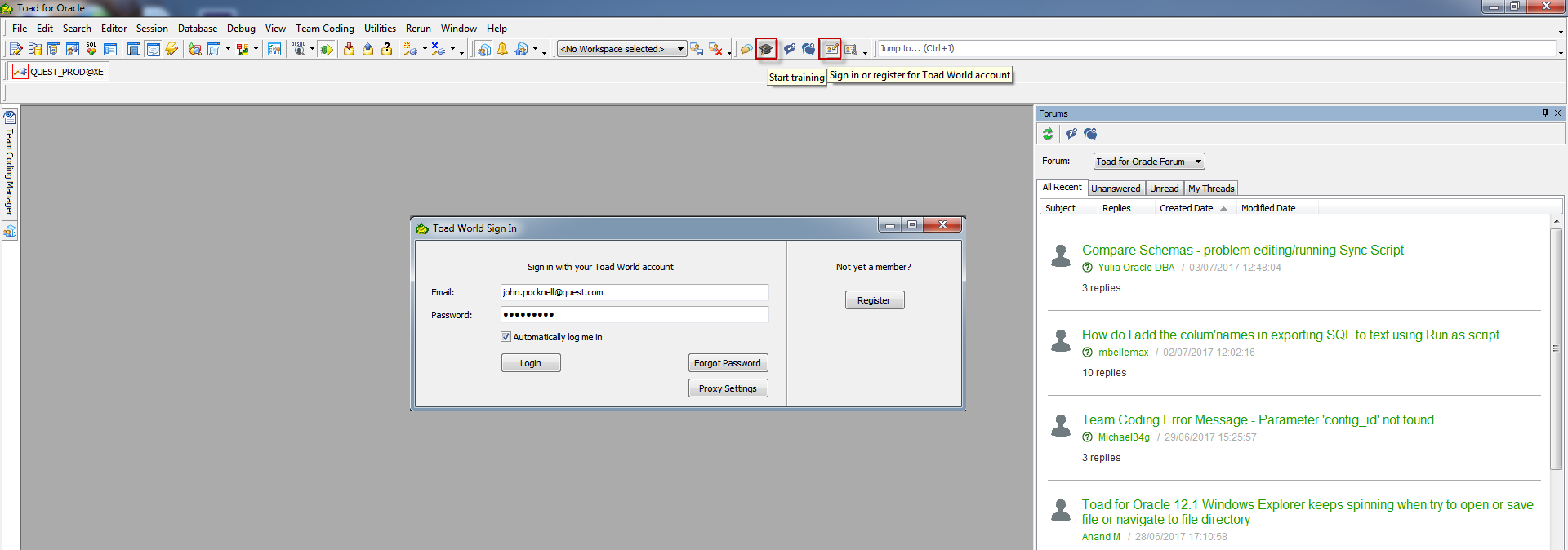This screenshot has width=1568, height=550.
Task: Pin the Forums panel with pushpin icon
Action: point(1545,113)
